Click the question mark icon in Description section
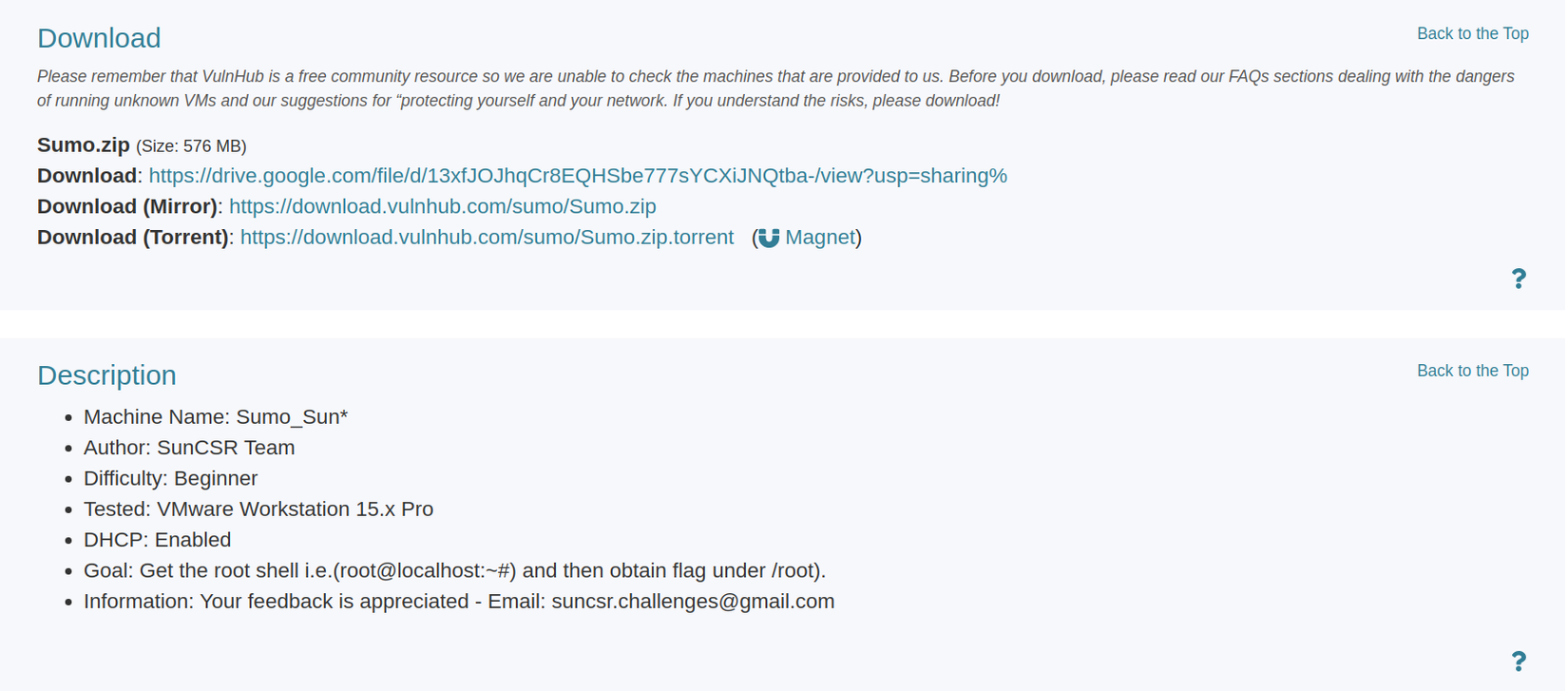 point(1518,662)
